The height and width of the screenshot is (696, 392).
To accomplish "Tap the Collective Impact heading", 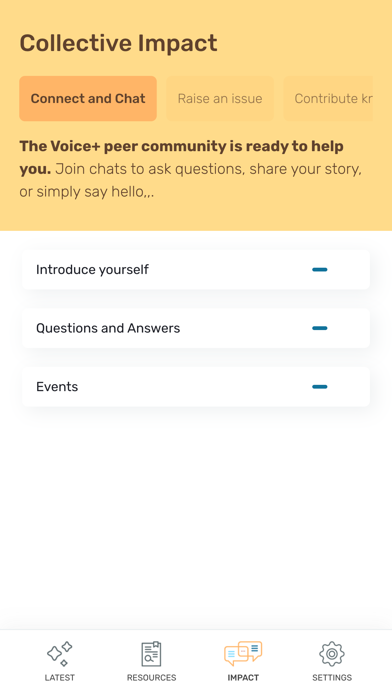I will click(x=118, y=43).
